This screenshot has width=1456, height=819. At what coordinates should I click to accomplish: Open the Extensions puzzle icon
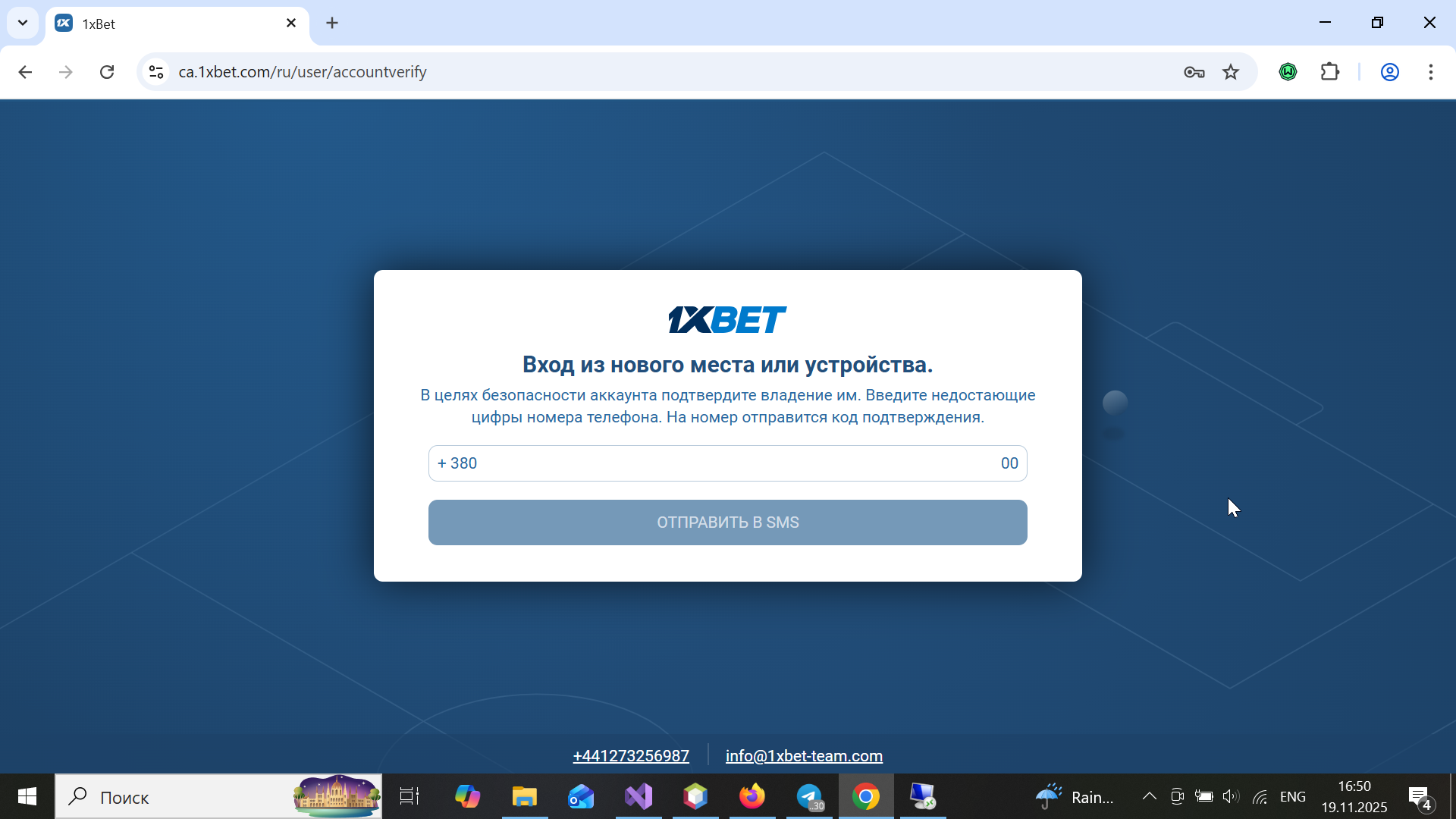pyautogui.click(x=1330, y=72)
